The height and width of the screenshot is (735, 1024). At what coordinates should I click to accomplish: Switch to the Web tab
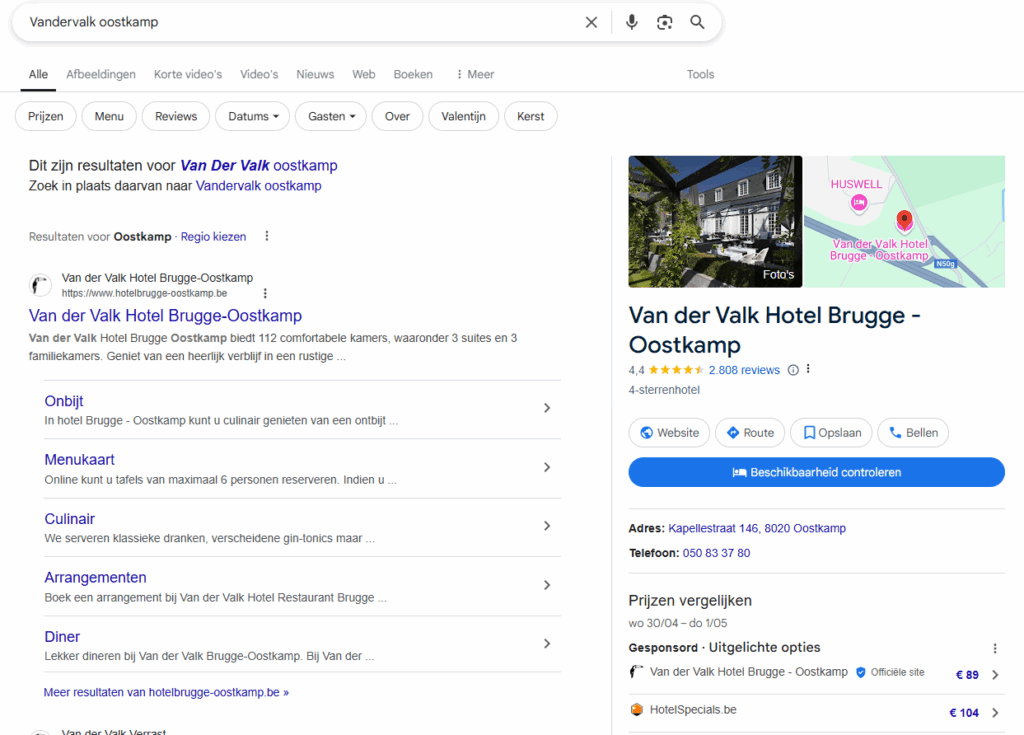(364, 74)
